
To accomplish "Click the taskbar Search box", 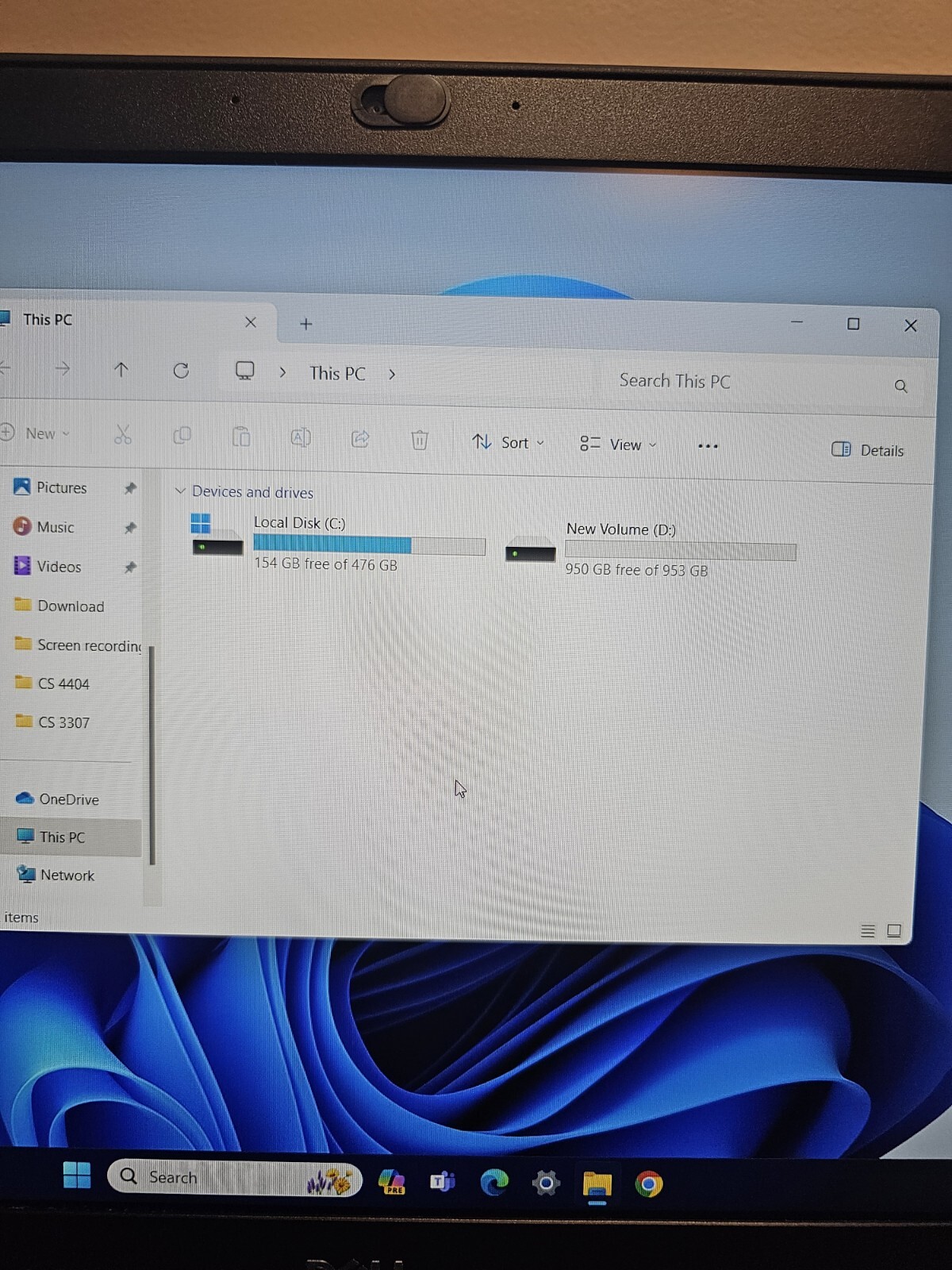I will tap(235, 1178).
